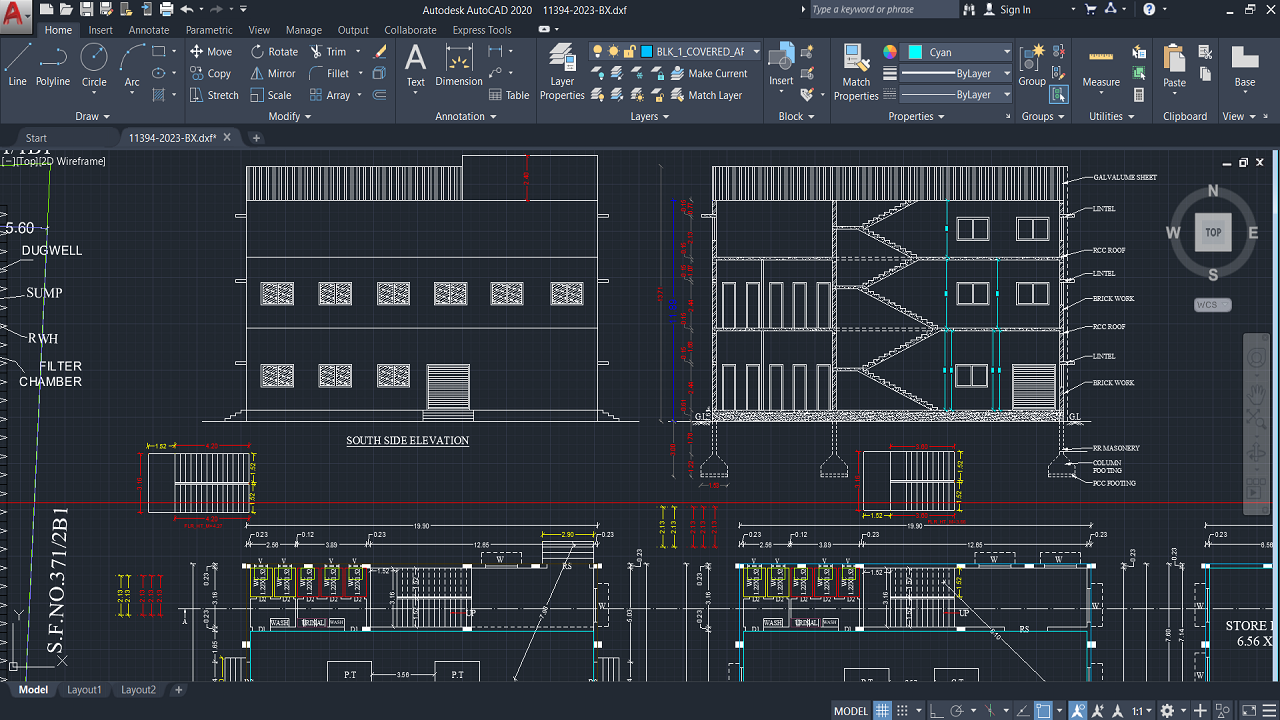Switch to the Annotate ribbon tab
The height and width of the screenshot is (720, 1280).
pos(148,30)
